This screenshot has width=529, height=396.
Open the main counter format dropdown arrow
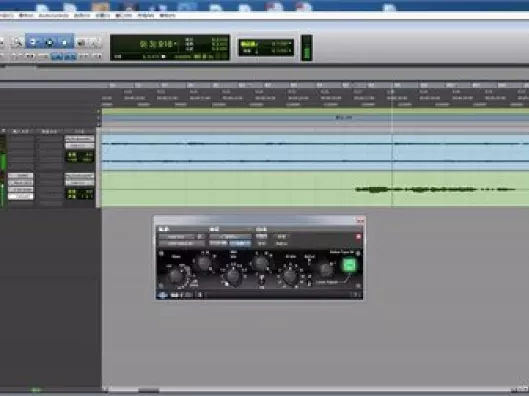[x=175, y=43]
